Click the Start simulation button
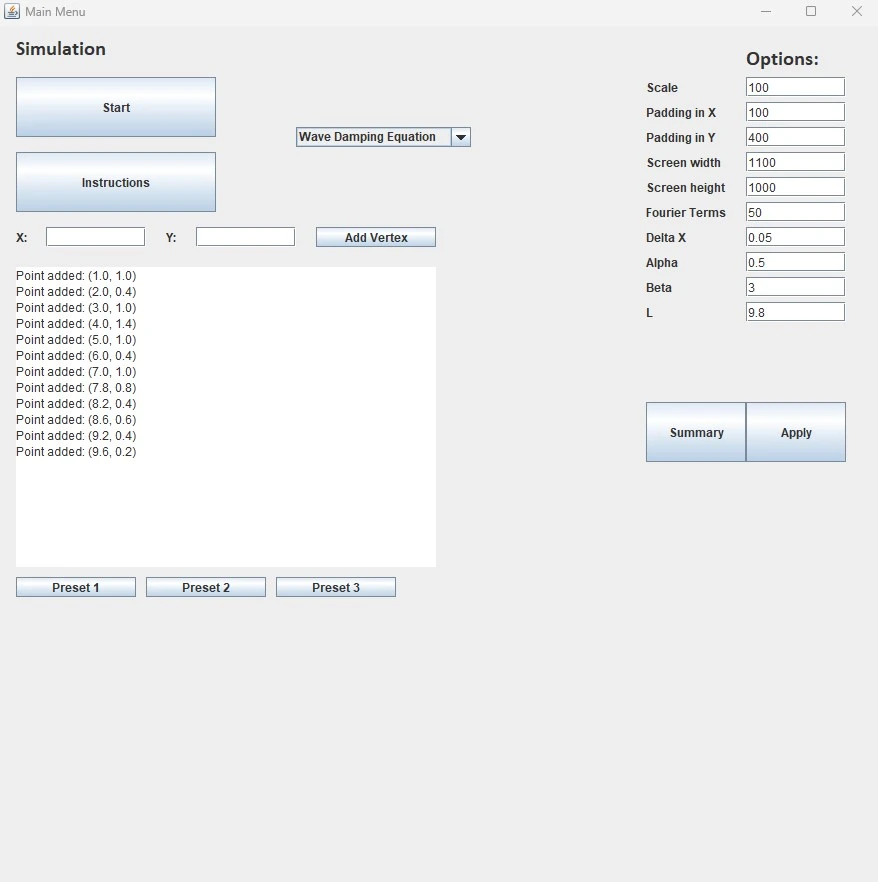 click(116, 107)
